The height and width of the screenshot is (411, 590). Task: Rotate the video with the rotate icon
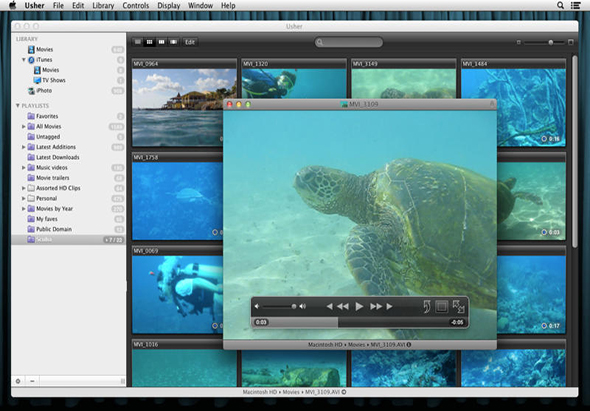pos(427,306)
